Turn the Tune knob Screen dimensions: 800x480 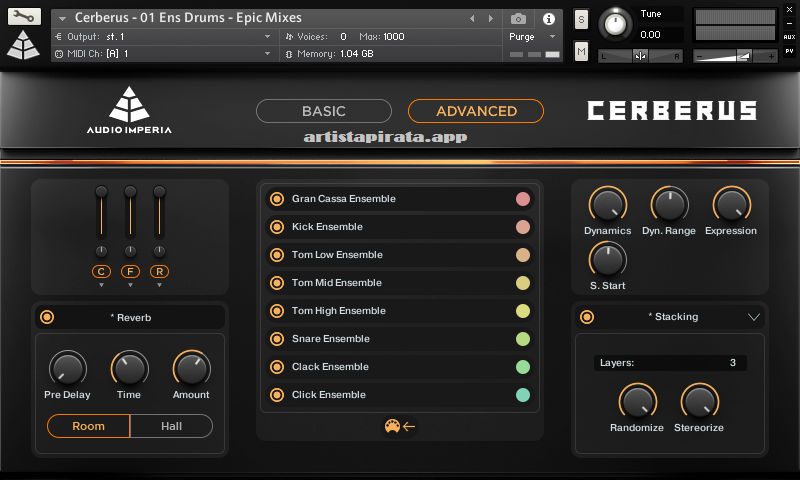(615, 24)
